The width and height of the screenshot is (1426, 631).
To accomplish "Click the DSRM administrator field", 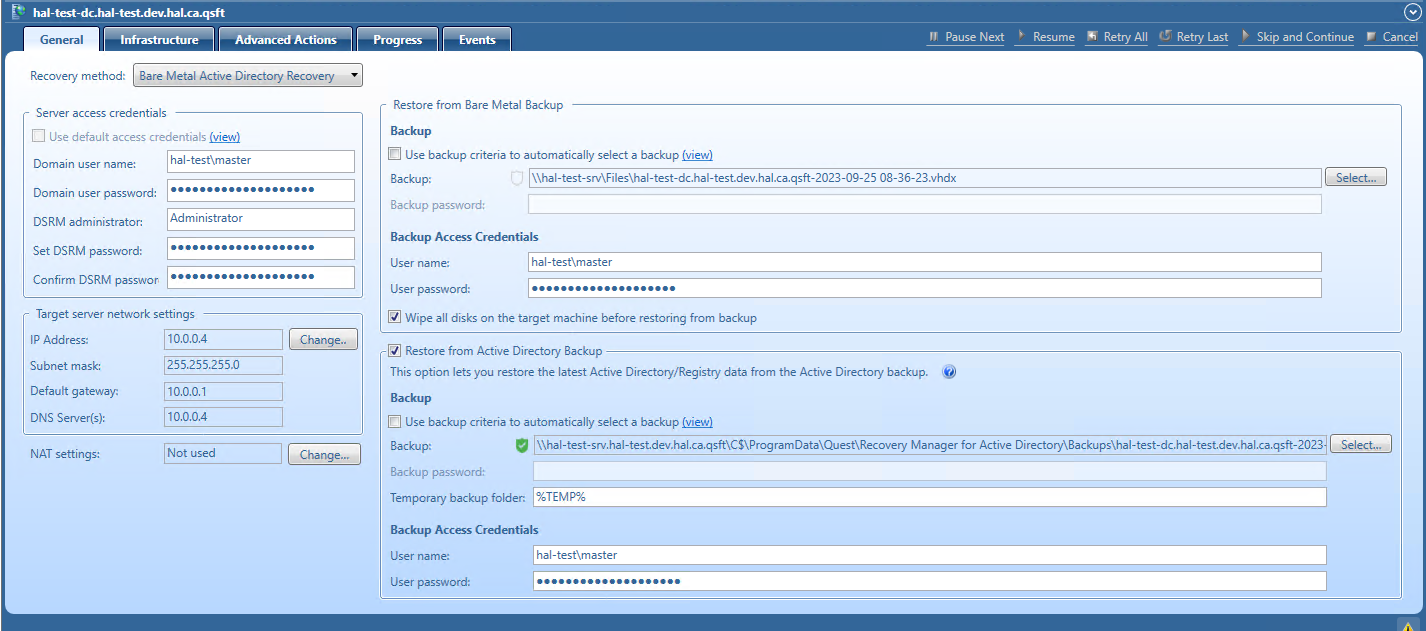I will click(261, 219).
